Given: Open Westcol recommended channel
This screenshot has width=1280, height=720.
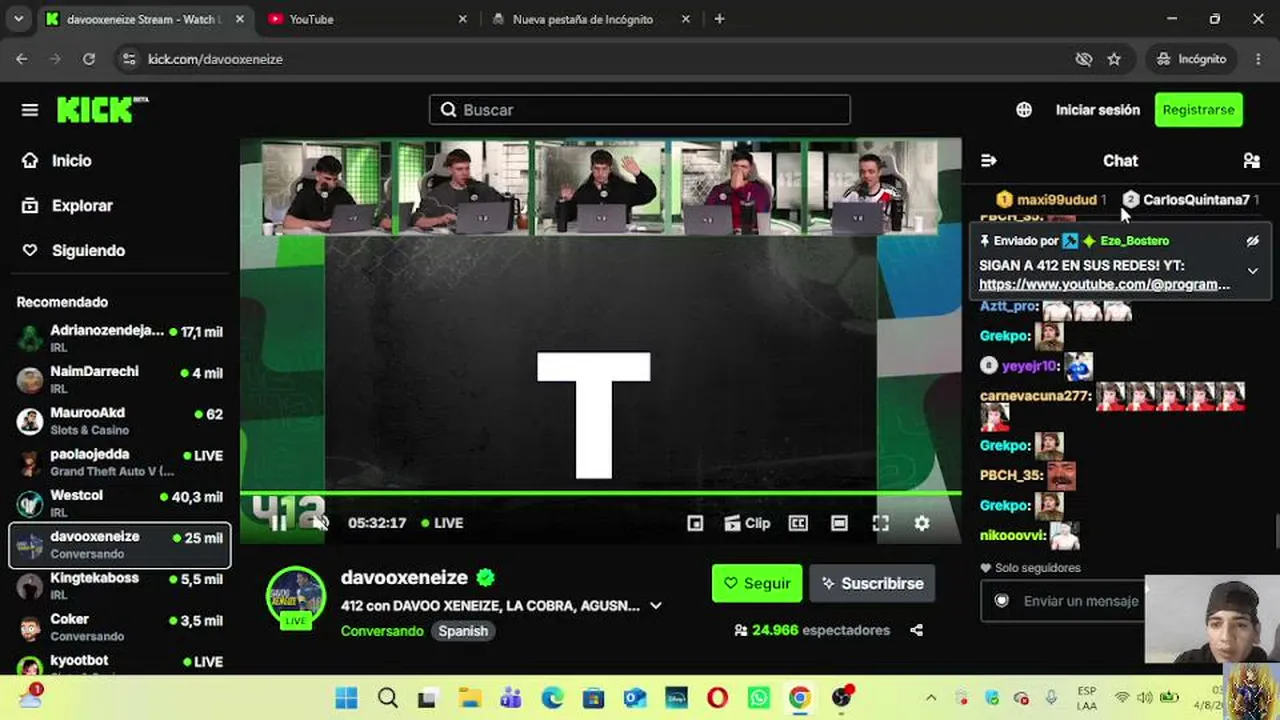Looking at the screenshot, I should click(x=120, y=503).
